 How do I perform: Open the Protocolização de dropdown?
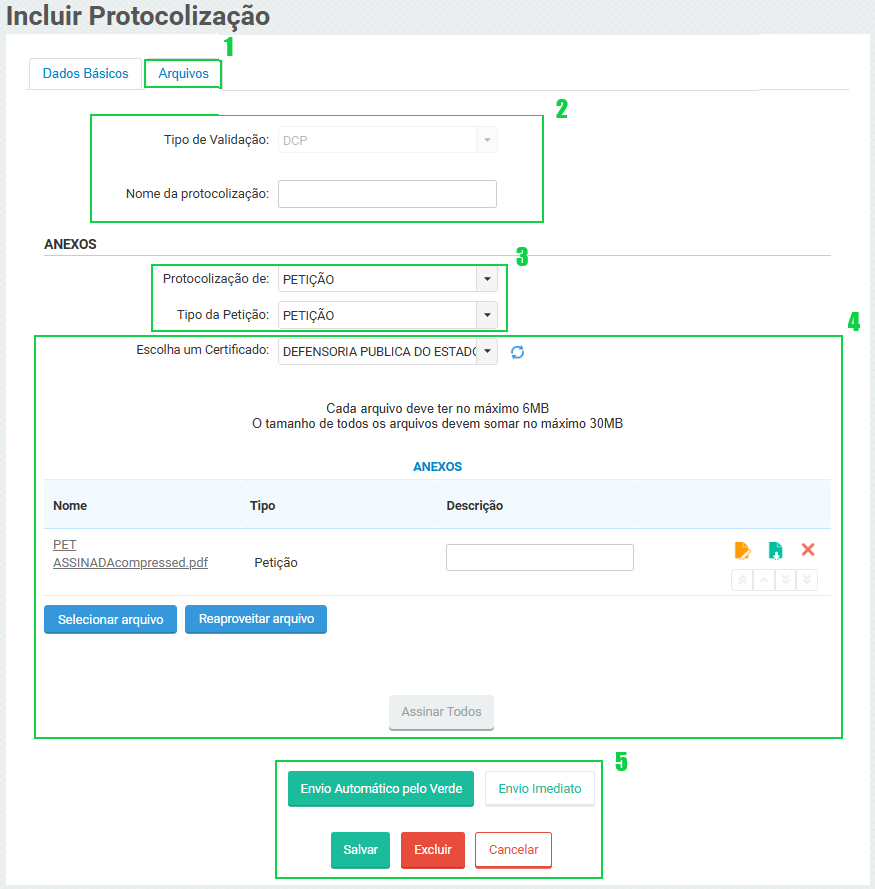point(486,279)
